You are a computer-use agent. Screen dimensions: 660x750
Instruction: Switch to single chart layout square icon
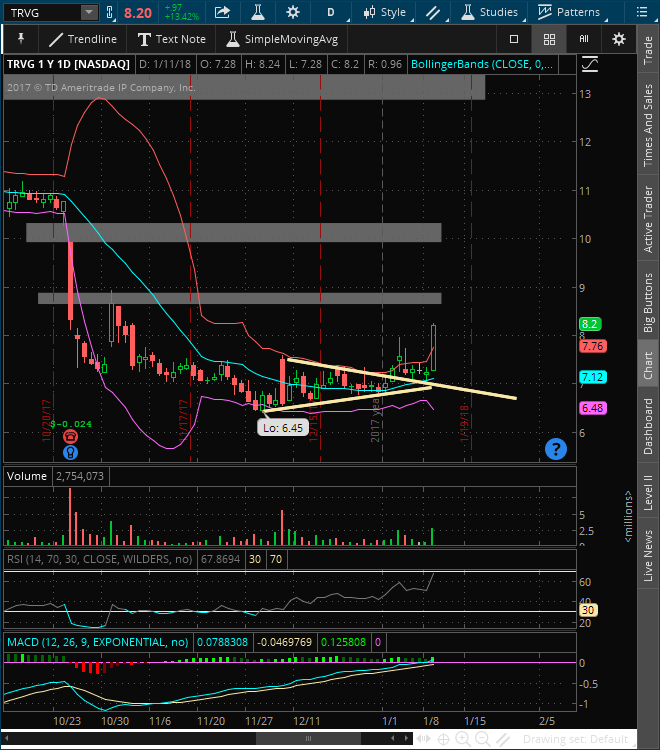tap(514, 39)
